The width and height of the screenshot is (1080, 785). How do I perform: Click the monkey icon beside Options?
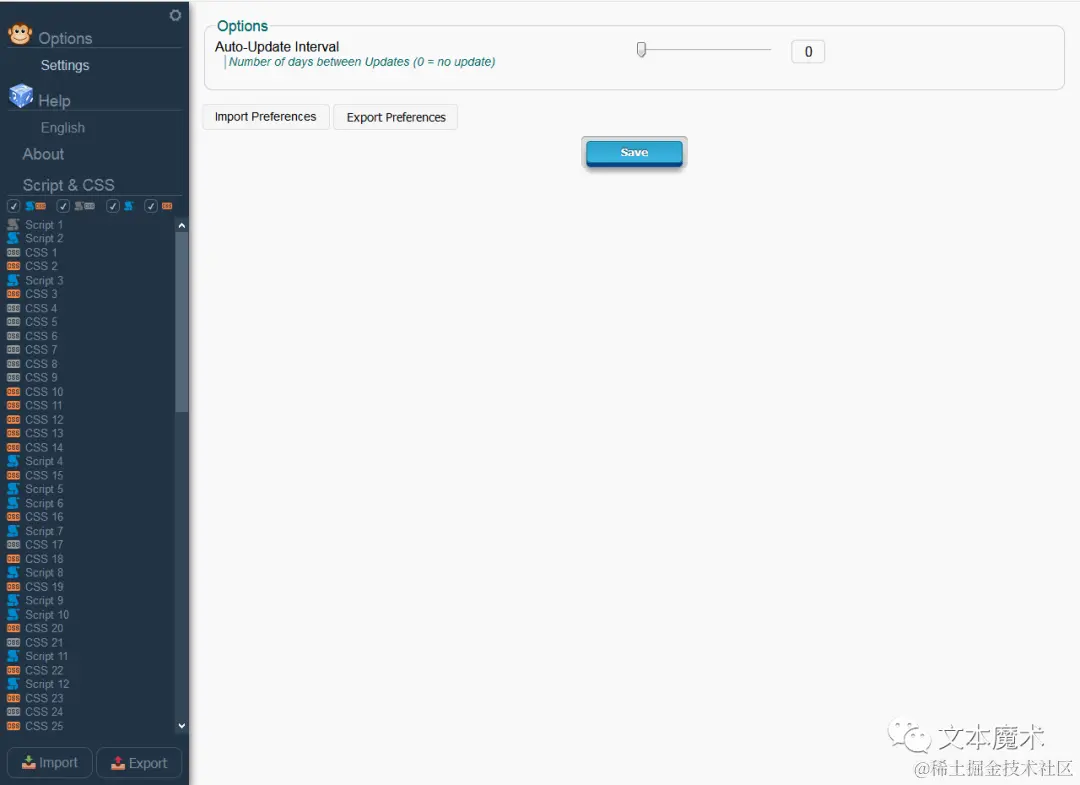click(x=20, y=34)
